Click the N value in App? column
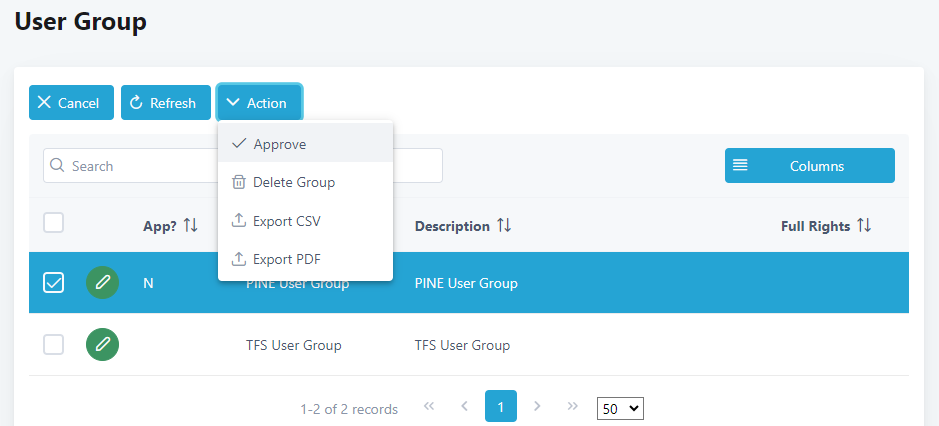 (x=148, y=283)
